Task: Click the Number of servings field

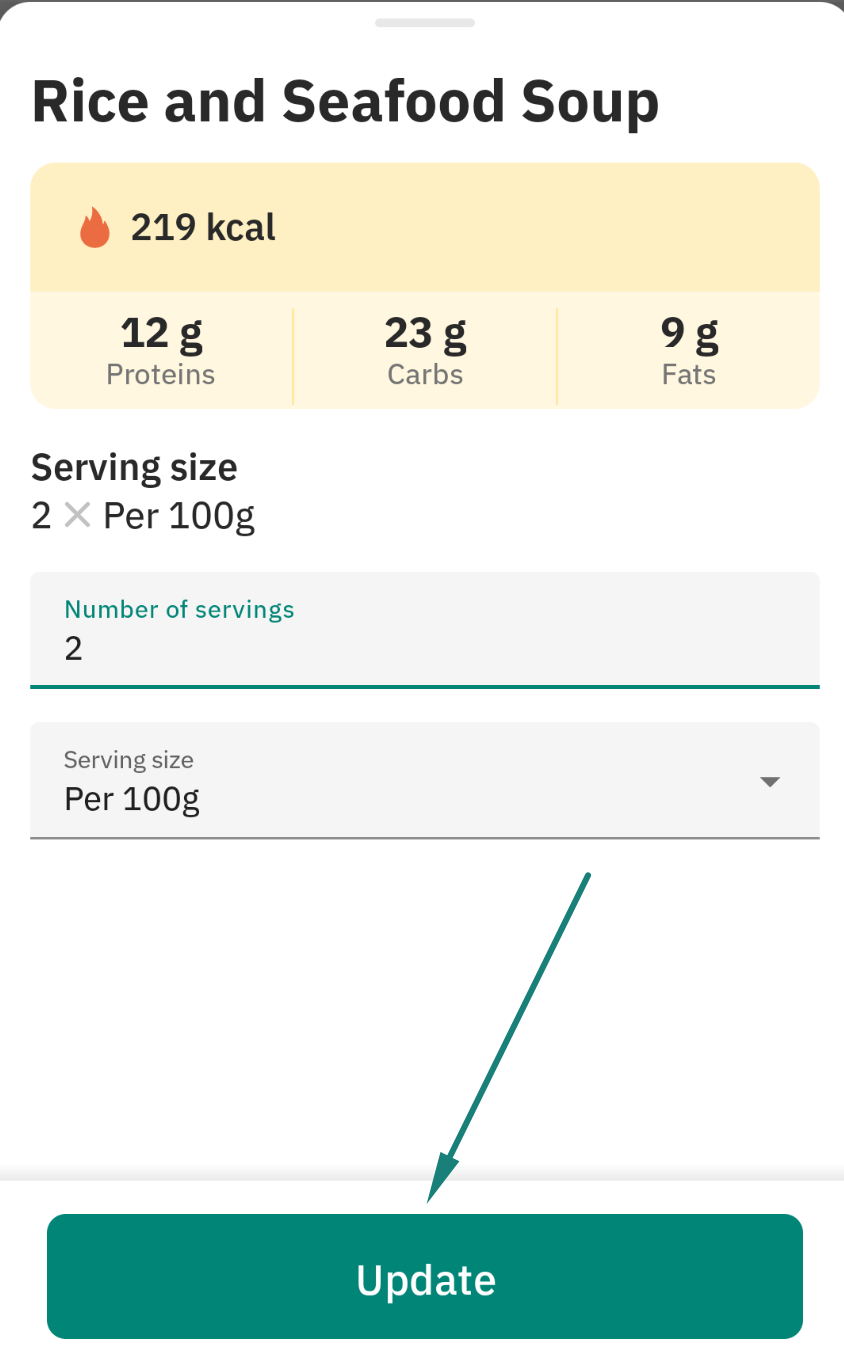Action: (425, 630)
